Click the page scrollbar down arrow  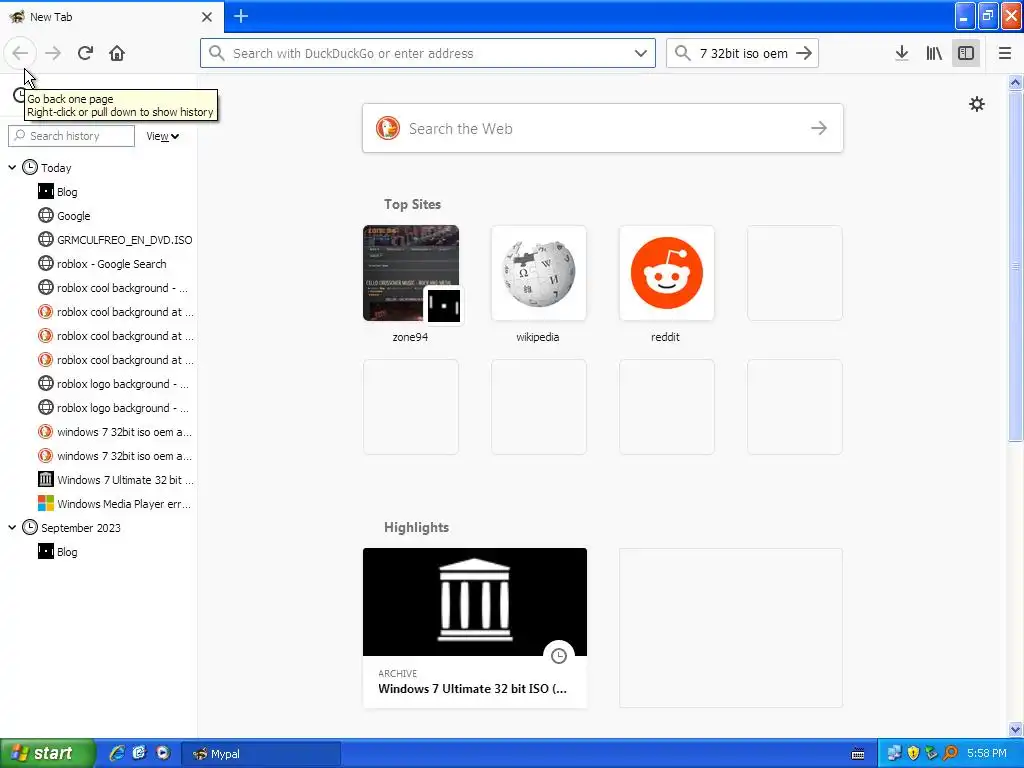[1015, 729]
